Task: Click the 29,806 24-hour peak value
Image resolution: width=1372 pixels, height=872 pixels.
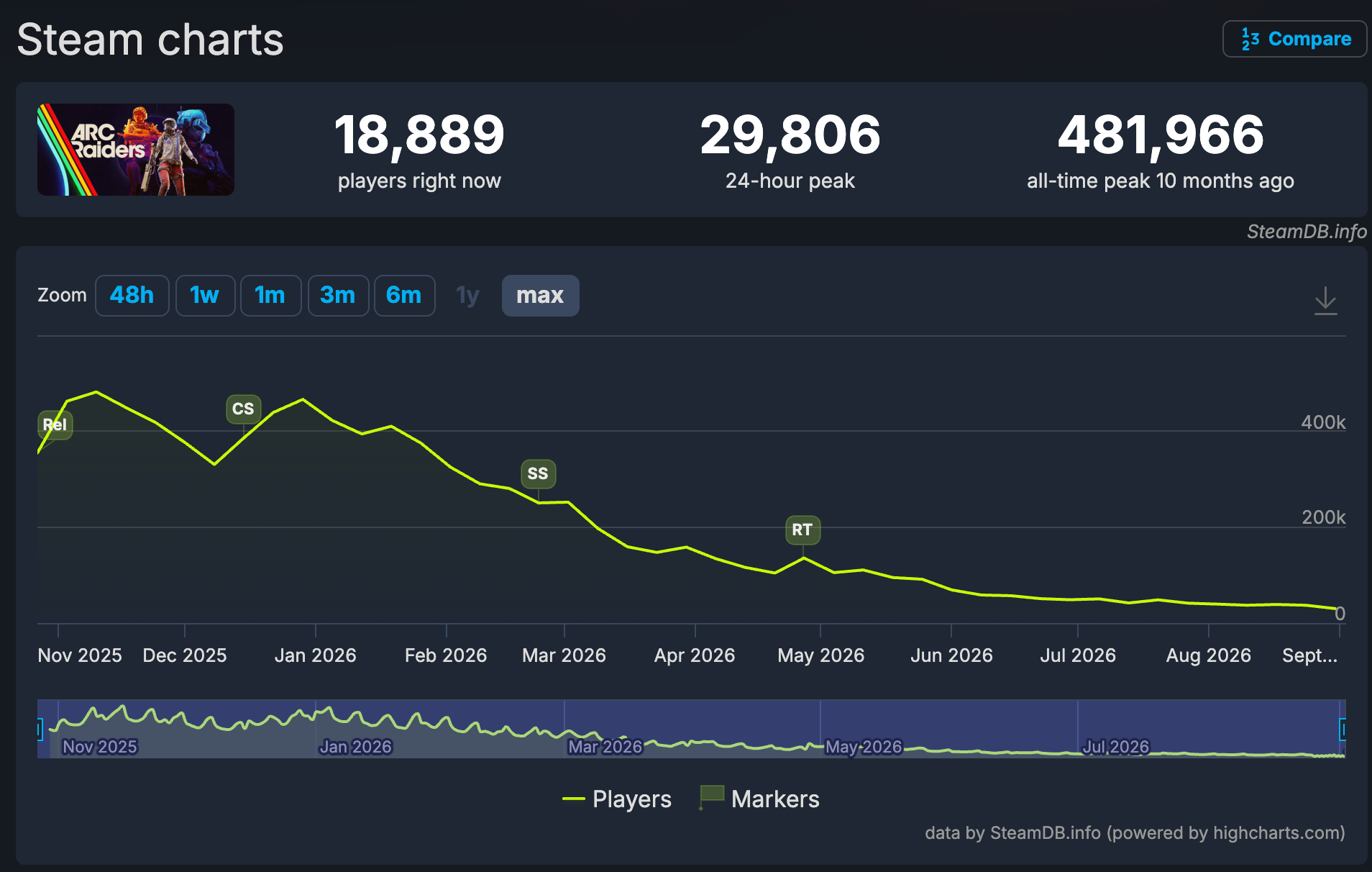Action: coord(790,135)
